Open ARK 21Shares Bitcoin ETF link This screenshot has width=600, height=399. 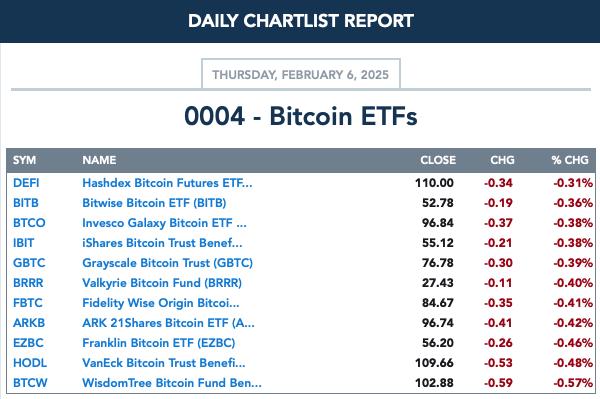click(168, 323)
